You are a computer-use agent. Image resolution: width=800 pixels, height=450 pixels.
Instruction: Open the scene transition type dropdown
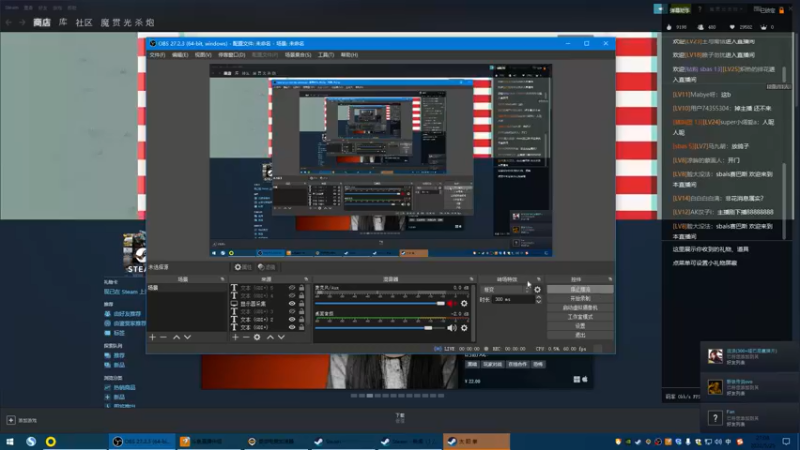pos(506,289)
